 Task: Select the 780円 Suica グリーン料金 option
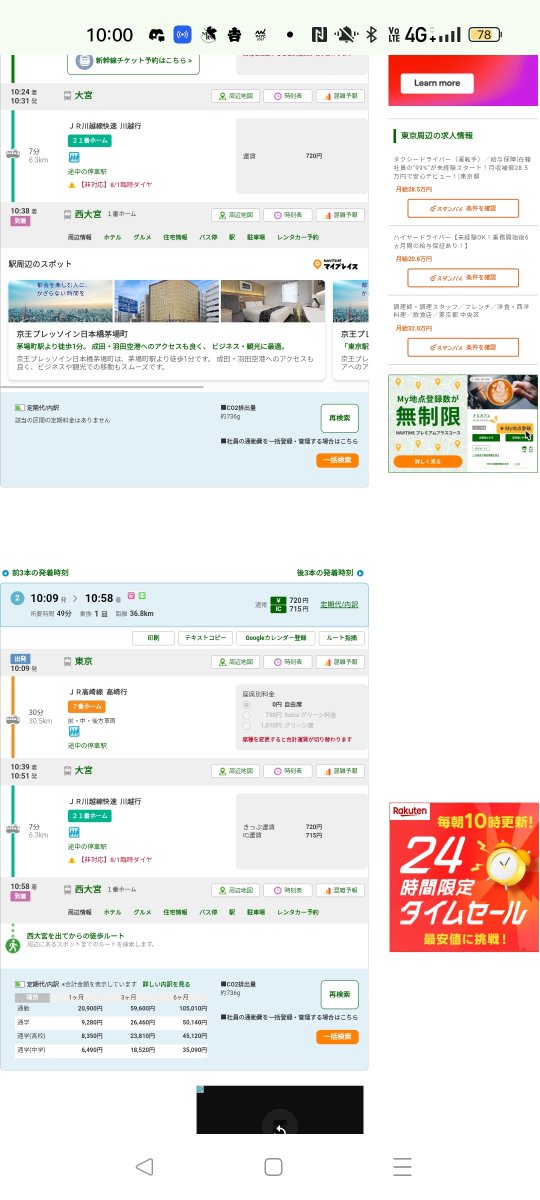[246, 715]
